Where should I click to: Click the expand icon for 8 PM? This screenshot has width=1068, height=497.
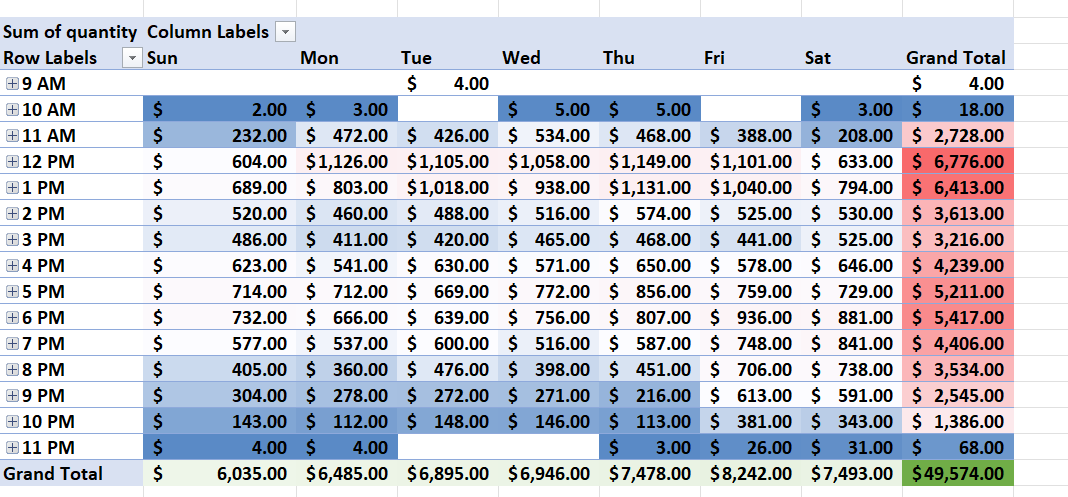point(12,370)
